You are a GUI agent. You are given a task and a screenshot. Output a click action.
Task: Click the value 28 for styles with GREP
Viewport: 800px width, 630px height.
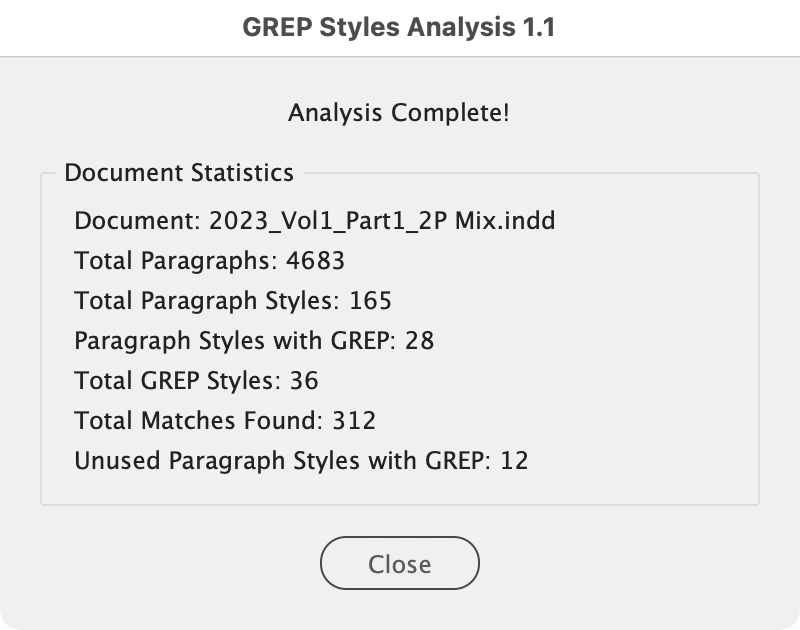[420, 340]
